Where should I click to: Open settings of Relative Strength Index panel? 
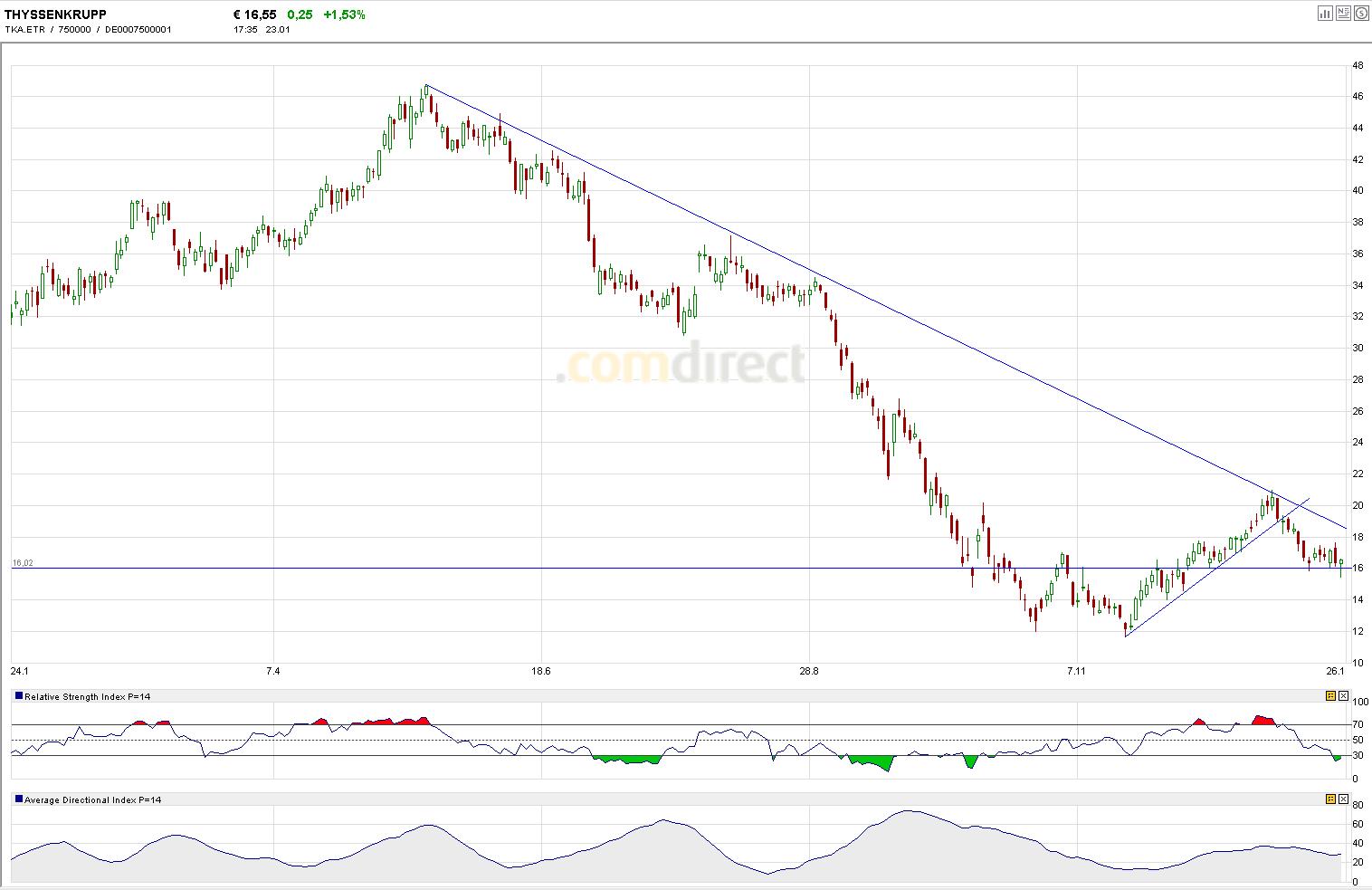pyautogui.click(x=1330, y=696)
